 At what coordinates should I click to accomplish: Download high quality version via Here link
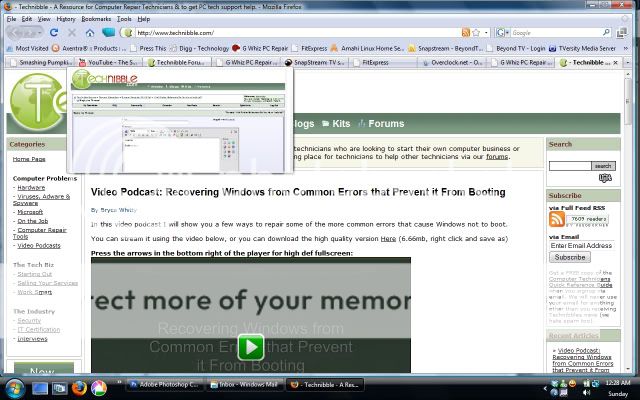[388, 239]
